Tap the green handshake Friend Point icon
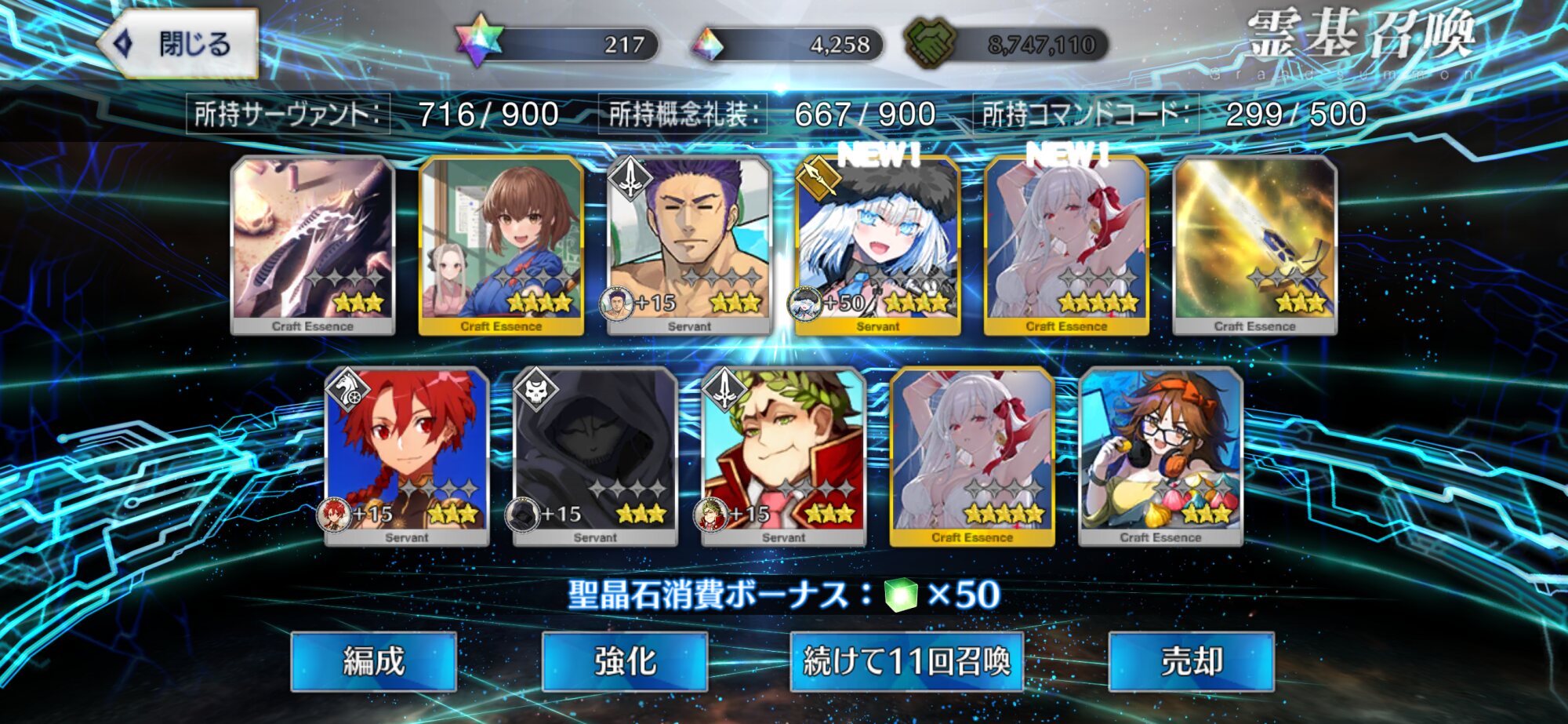 point(930,42)
